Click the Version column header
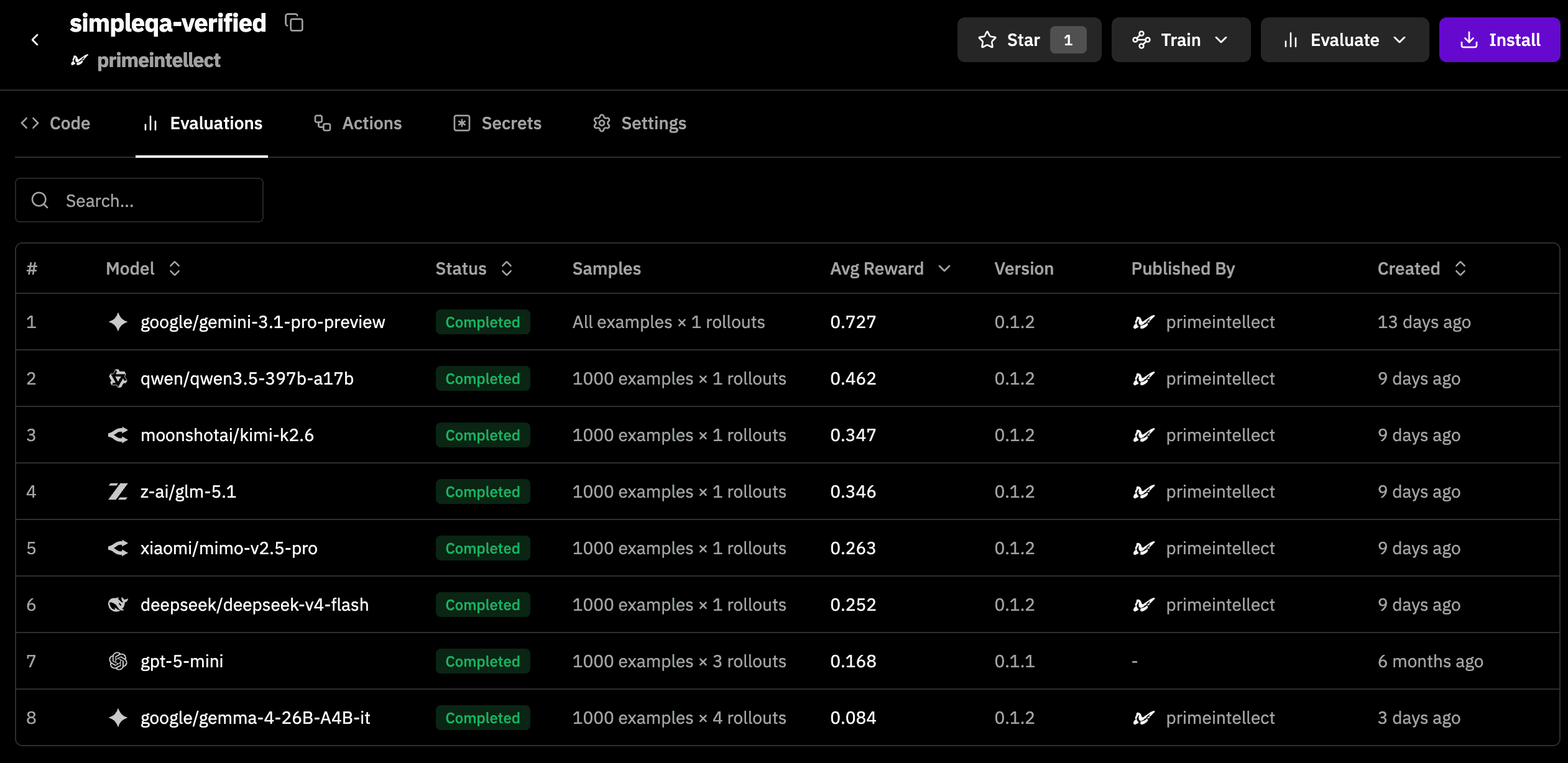This screenshot has height=763, width=1568. point(1023,268)
